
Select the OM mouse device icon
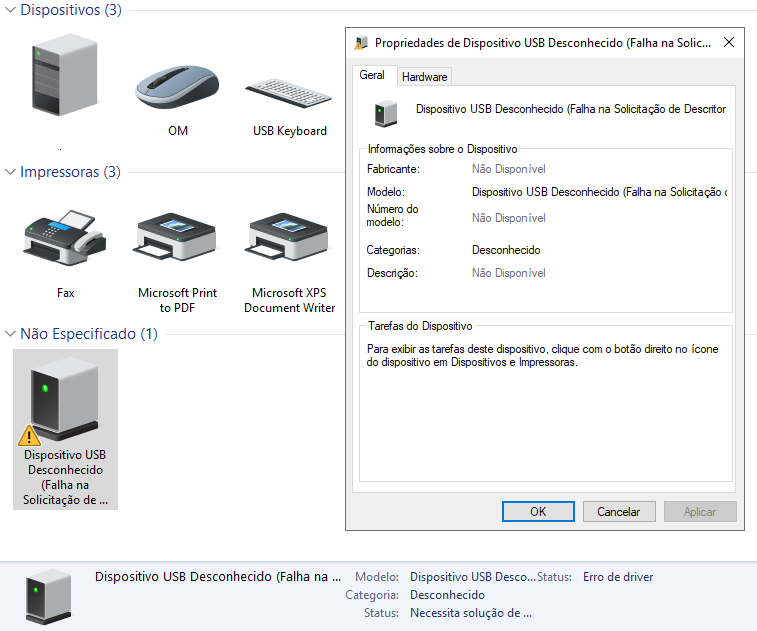click(x=177, y=87)
